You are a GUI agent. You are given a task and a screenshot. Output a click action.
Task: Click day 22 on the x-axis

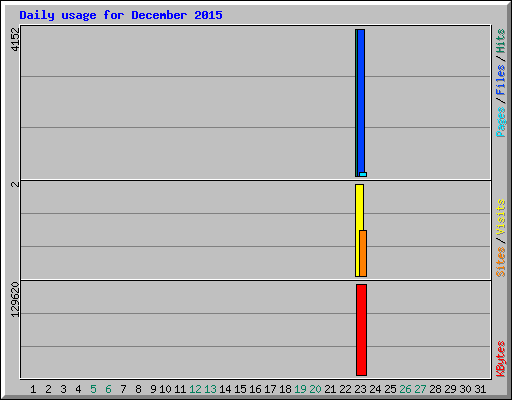pyautogui.click(x=345, y=389)
